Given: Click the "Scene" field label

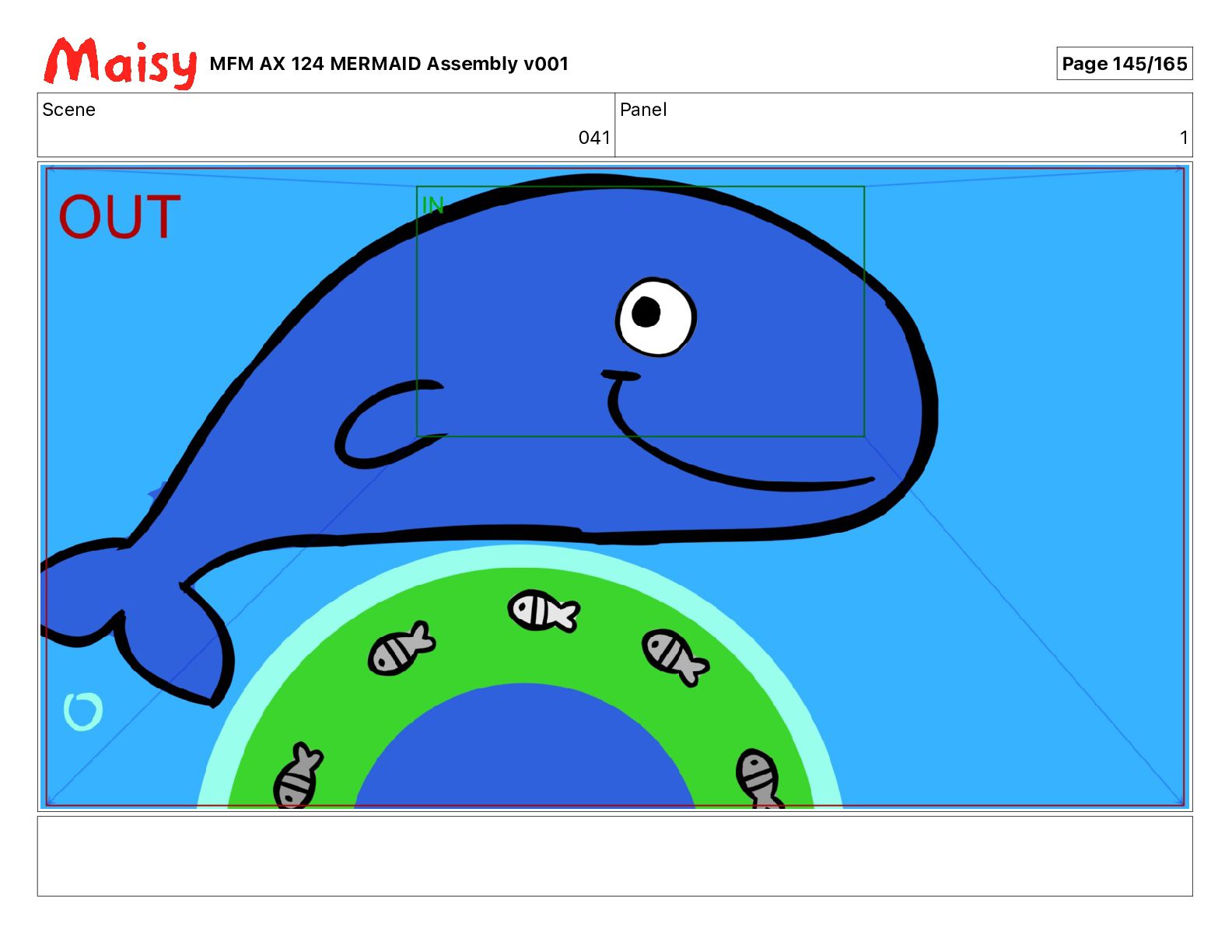Looking at the screenshot, I should pos(68,110).
